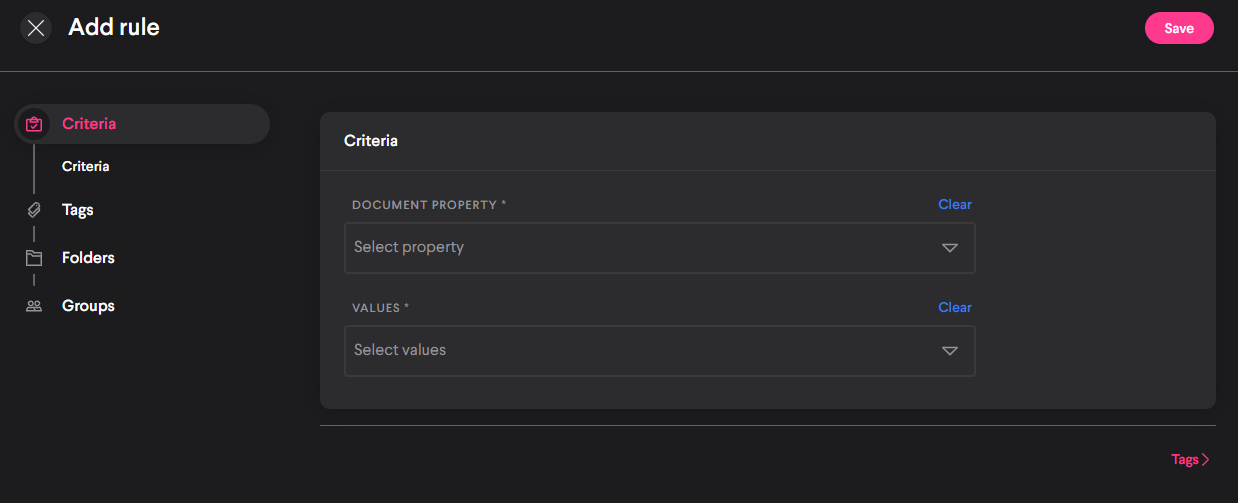This screenshot has width=1238, height=503.
Task: Expand the Select property dropdown arrow
Action: tap(949, 248)
